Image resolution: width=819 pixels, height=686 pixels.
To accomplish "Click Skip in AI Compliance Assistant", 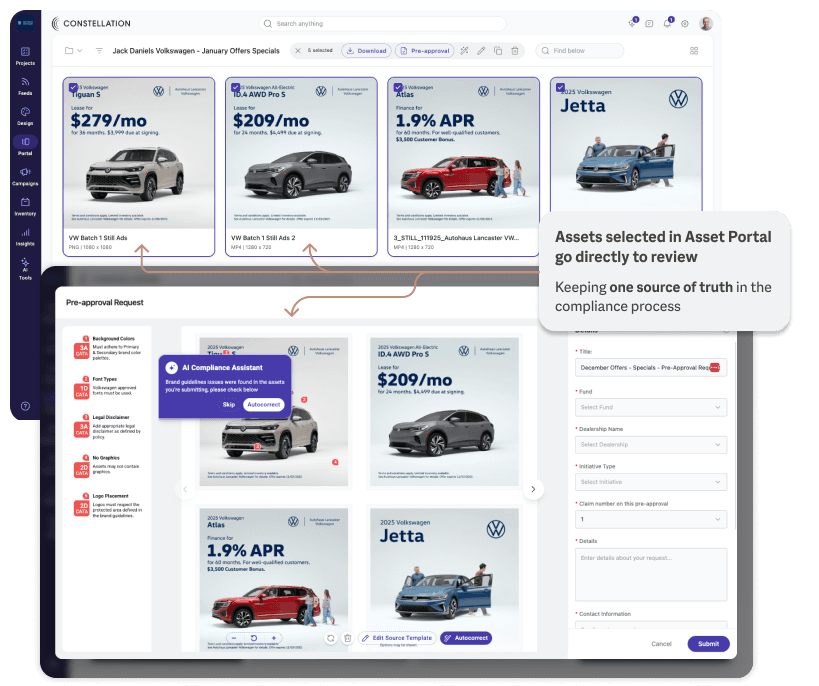I will 229,404.
